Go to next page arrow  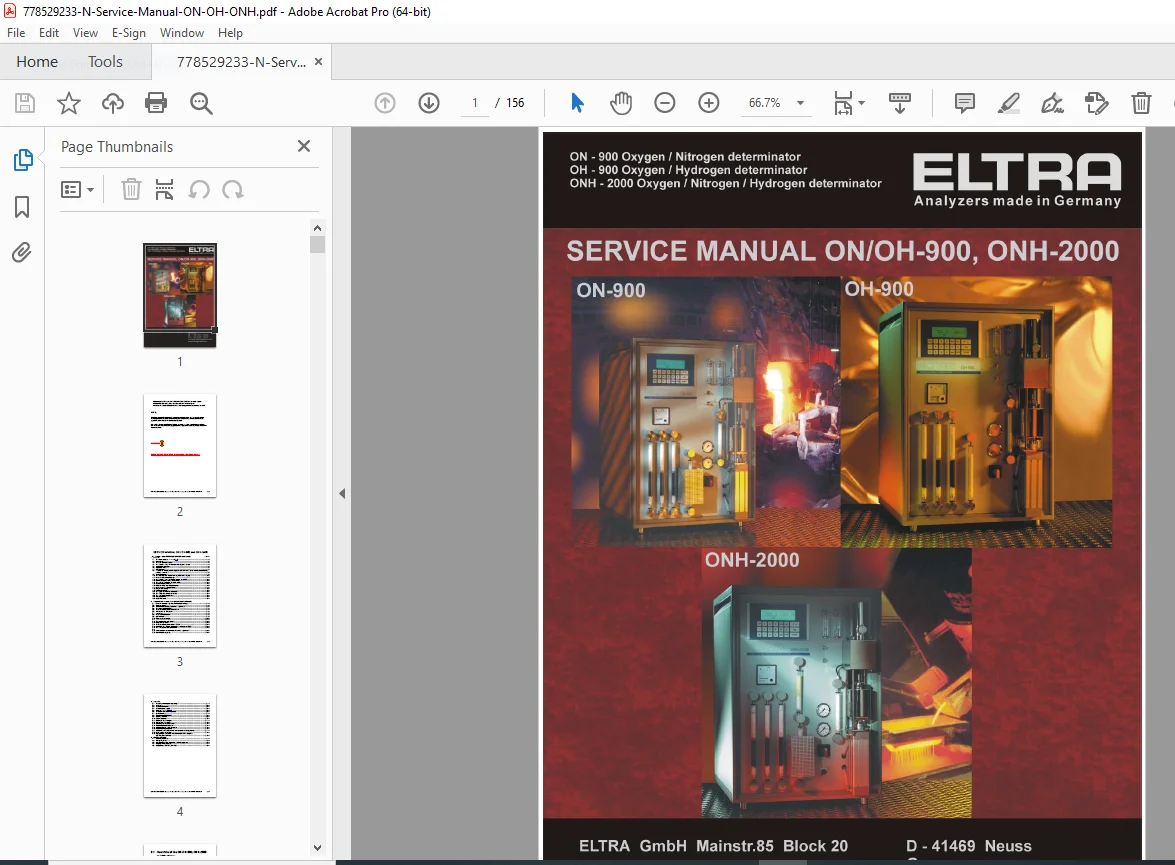[x=429, y=103]
